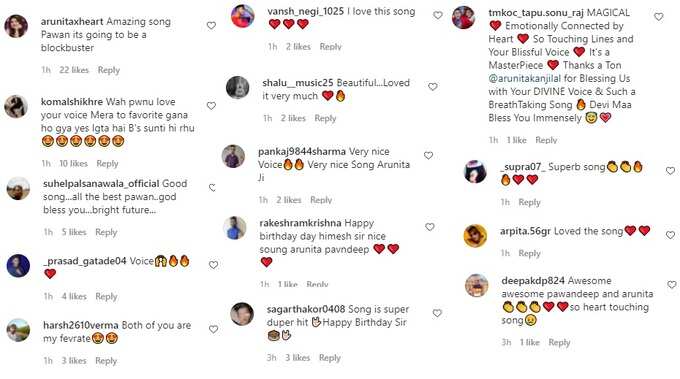
Task: Like komalshikhre's comment heart icon
Action: point(211,106)
